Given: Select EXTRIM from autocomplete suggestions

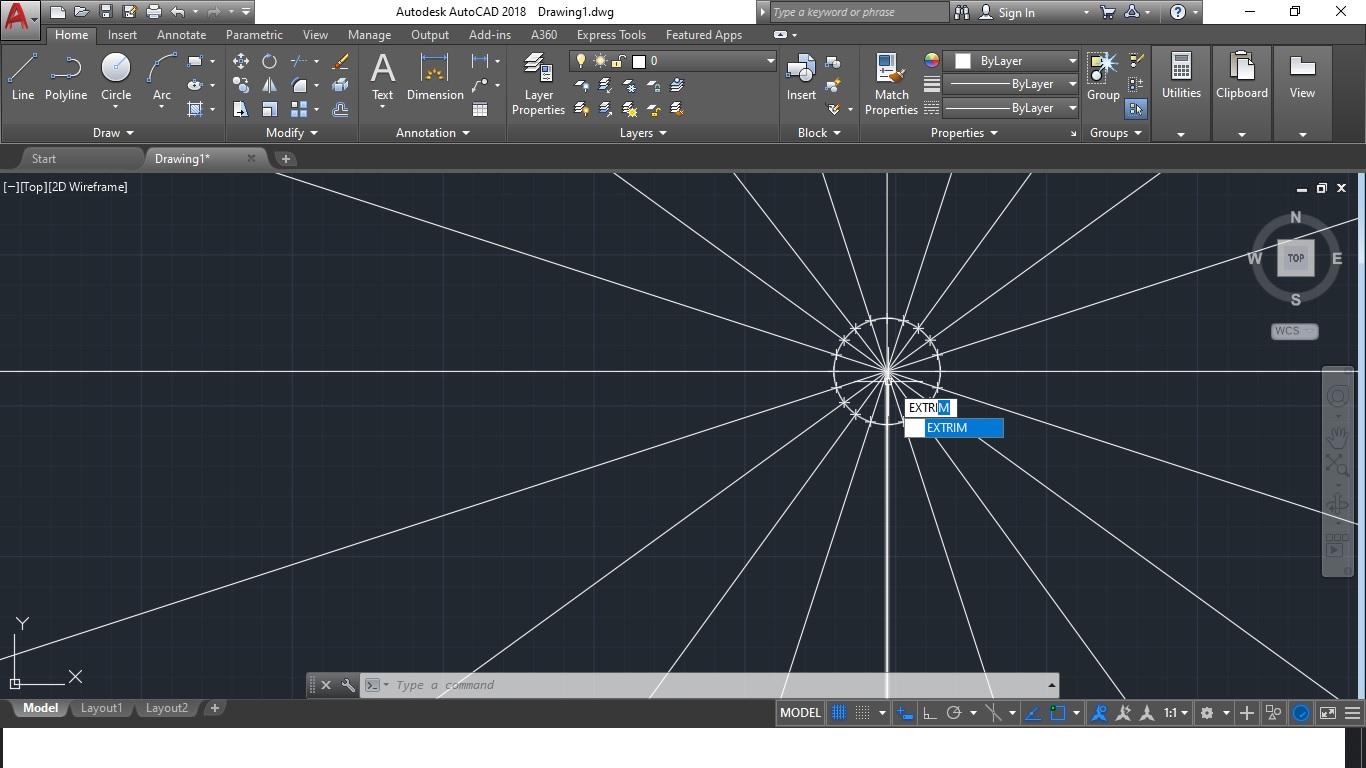Looking at the screenshot, I should (x=954, y=428).
